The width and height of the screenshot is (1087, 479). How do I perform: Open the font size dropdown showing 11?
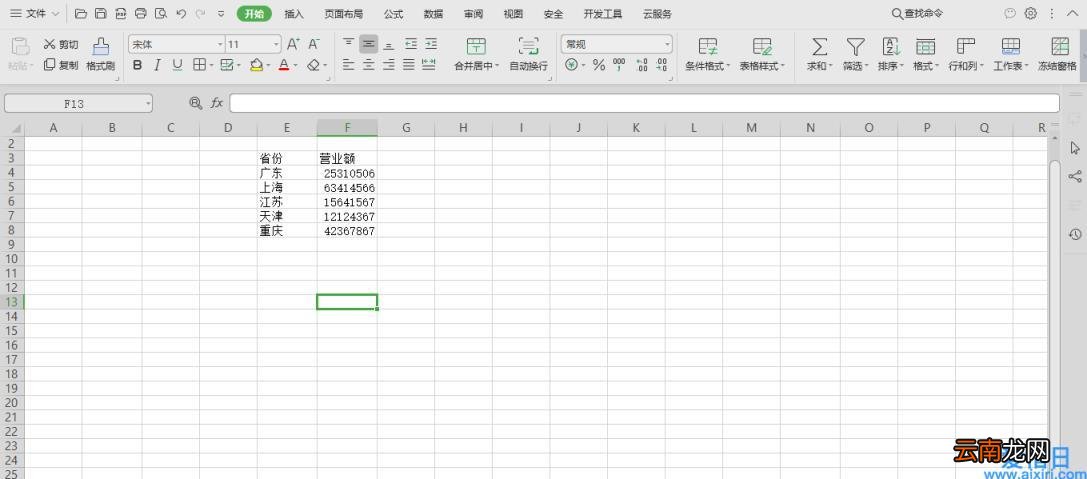277,44
